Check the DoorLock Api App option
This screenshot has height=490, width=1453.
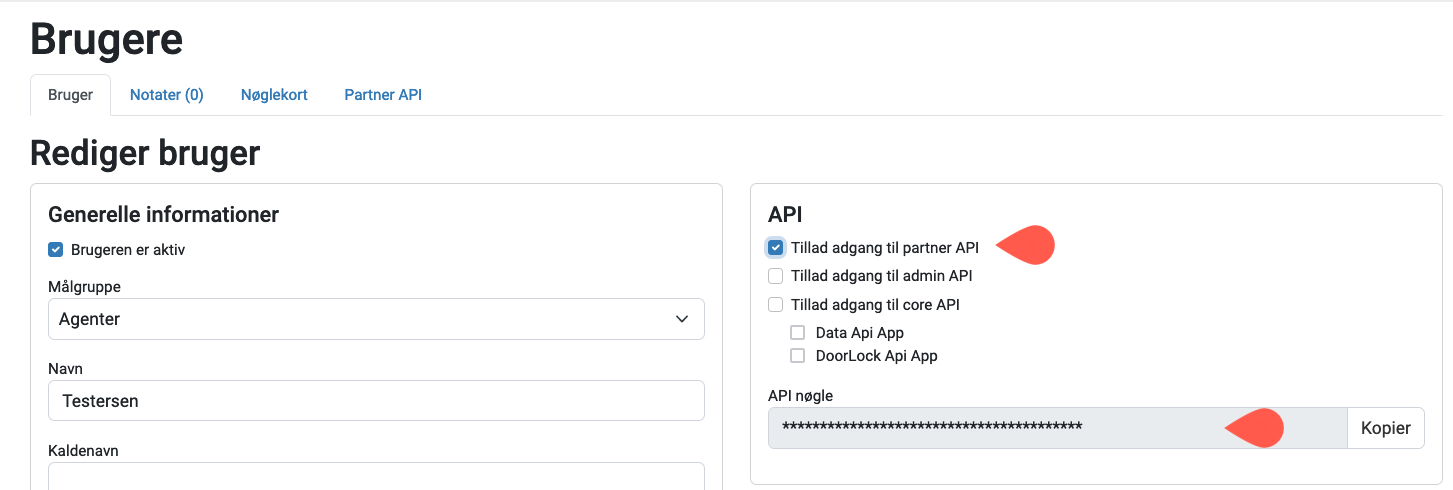[x=798, y=355]
